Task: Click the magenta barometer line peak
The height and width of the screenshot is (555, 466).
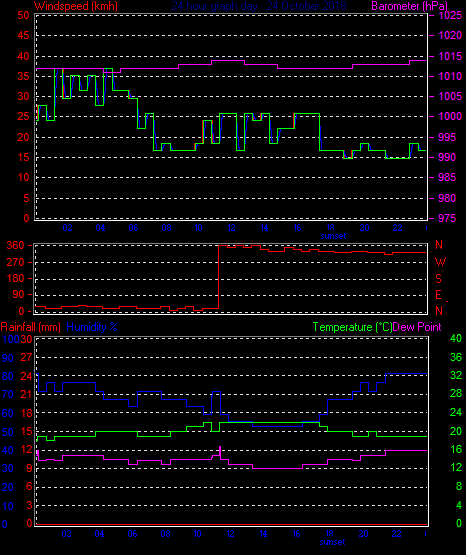Action: coord(228,61)
